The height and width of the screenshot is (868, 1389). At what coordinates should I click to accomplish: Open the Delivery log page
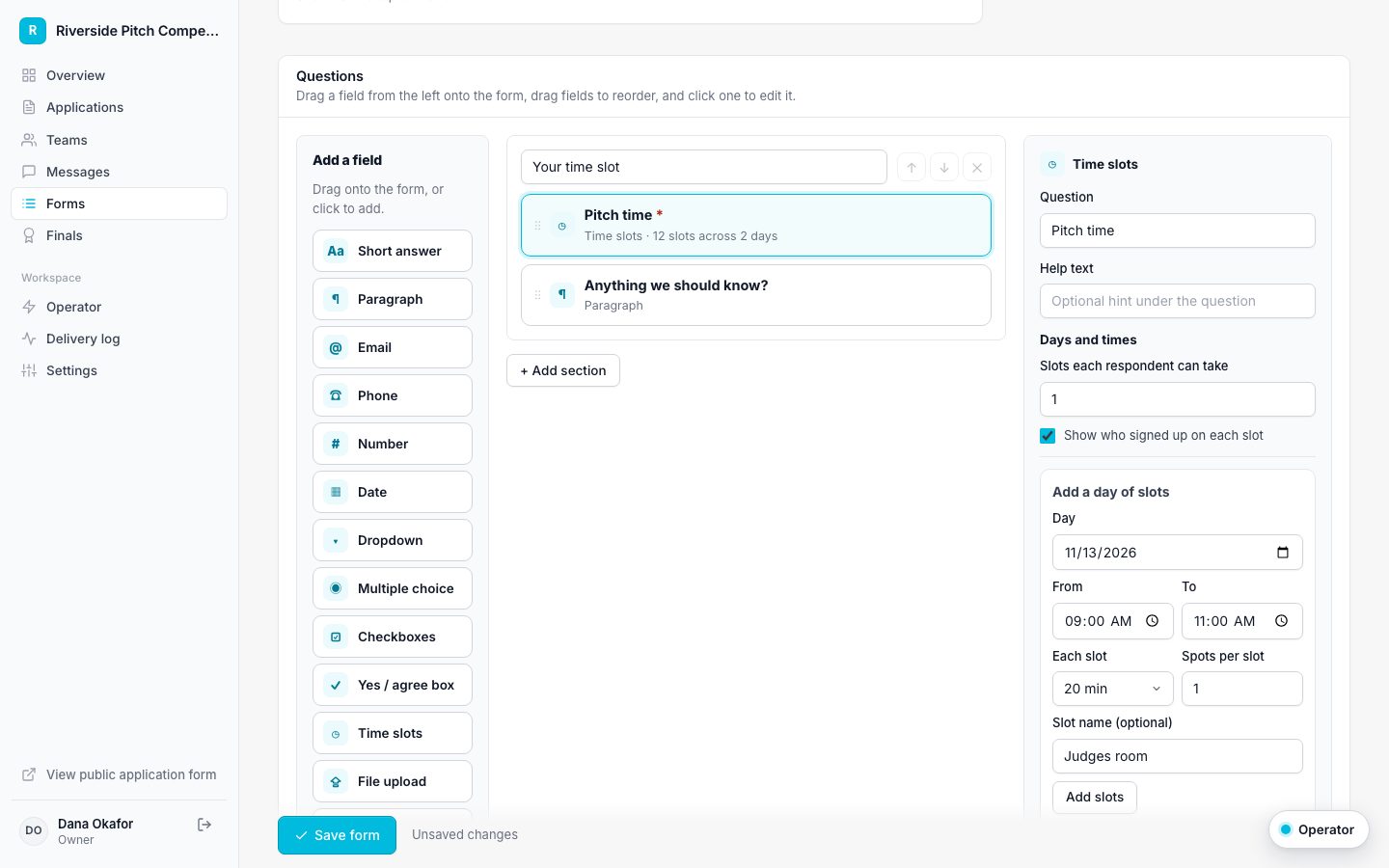[x=119, y=339]
